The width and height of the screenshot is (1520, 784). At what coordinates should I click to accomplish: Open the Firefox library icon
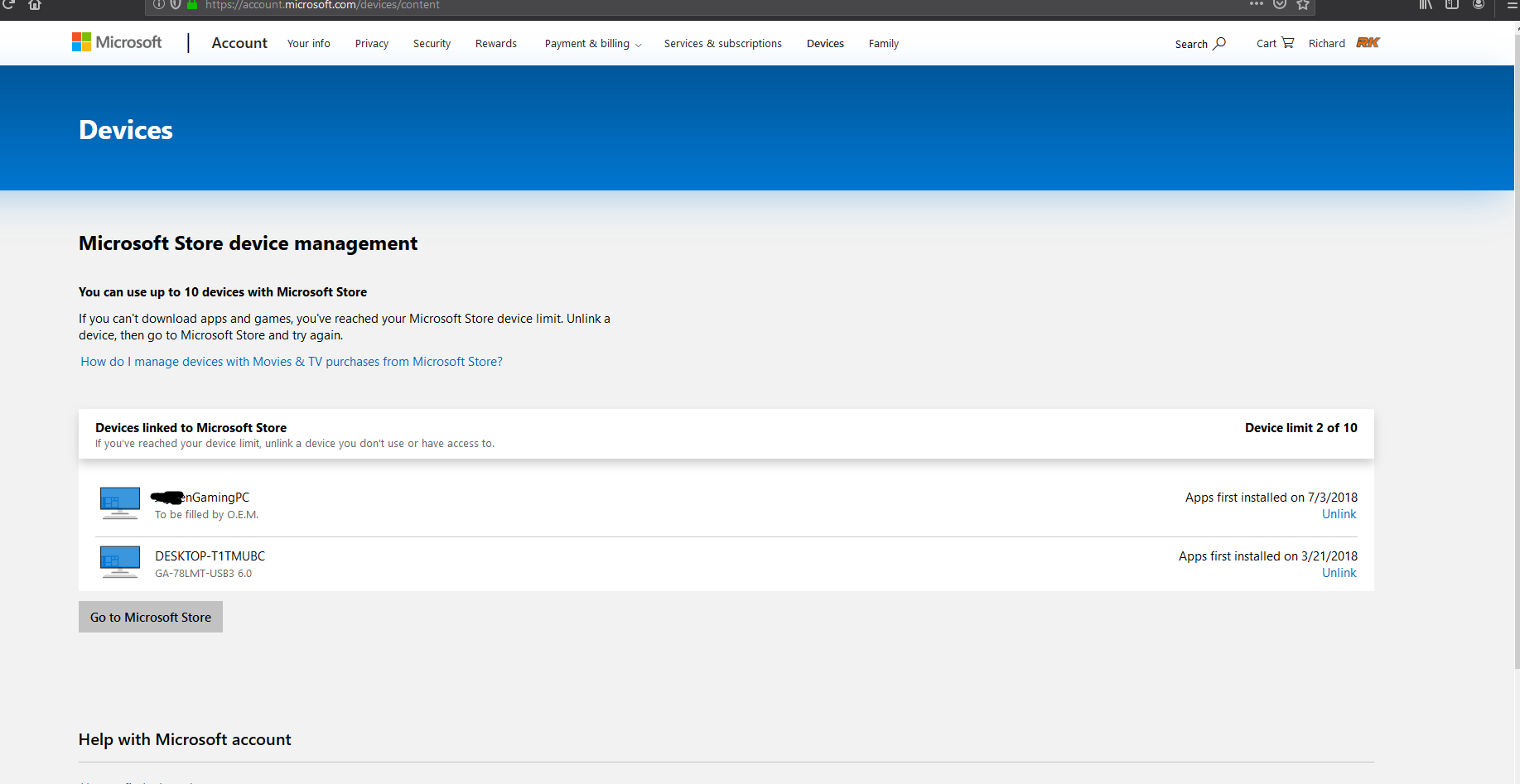point(1426,5)
